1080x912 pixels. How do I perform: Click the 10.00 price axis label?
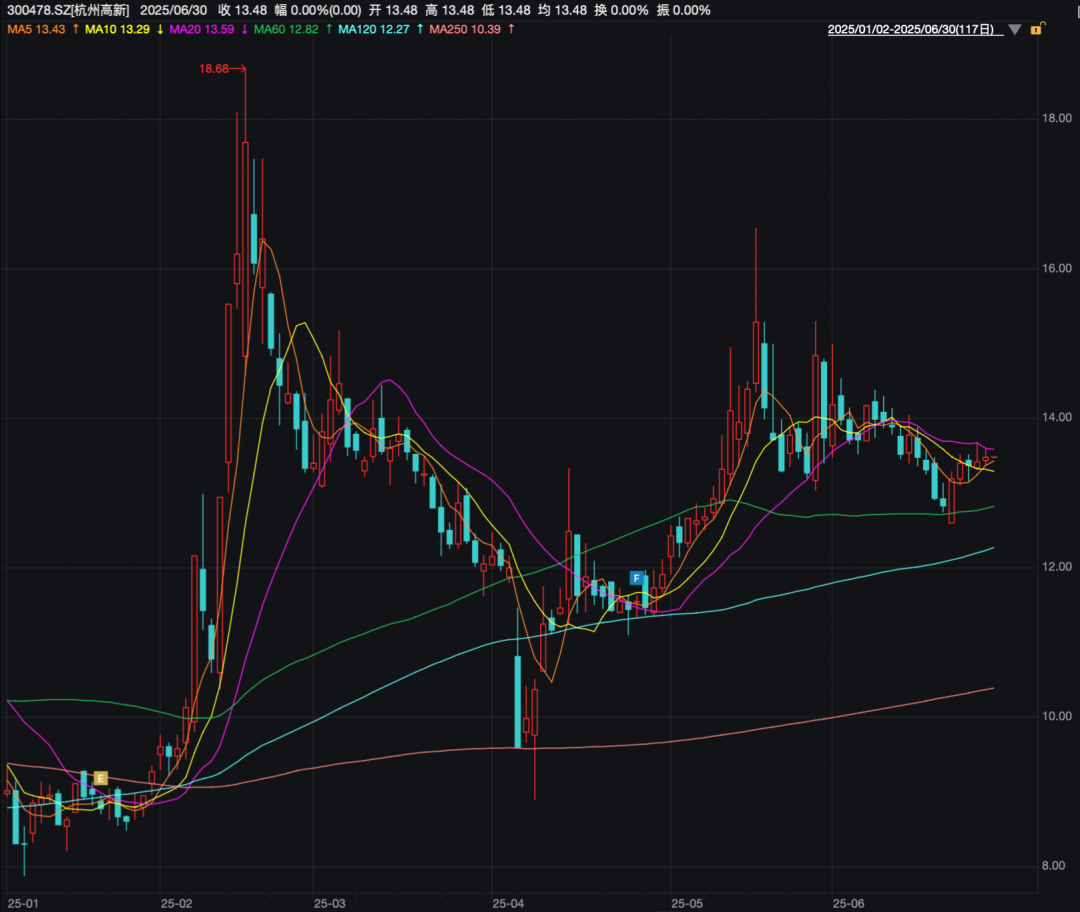point(1057,716)
